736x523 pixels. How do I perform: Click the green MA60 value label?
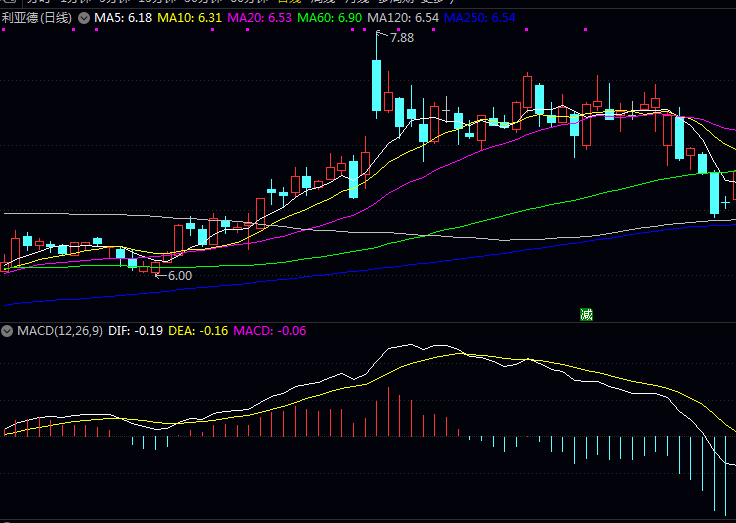[329, 18]
